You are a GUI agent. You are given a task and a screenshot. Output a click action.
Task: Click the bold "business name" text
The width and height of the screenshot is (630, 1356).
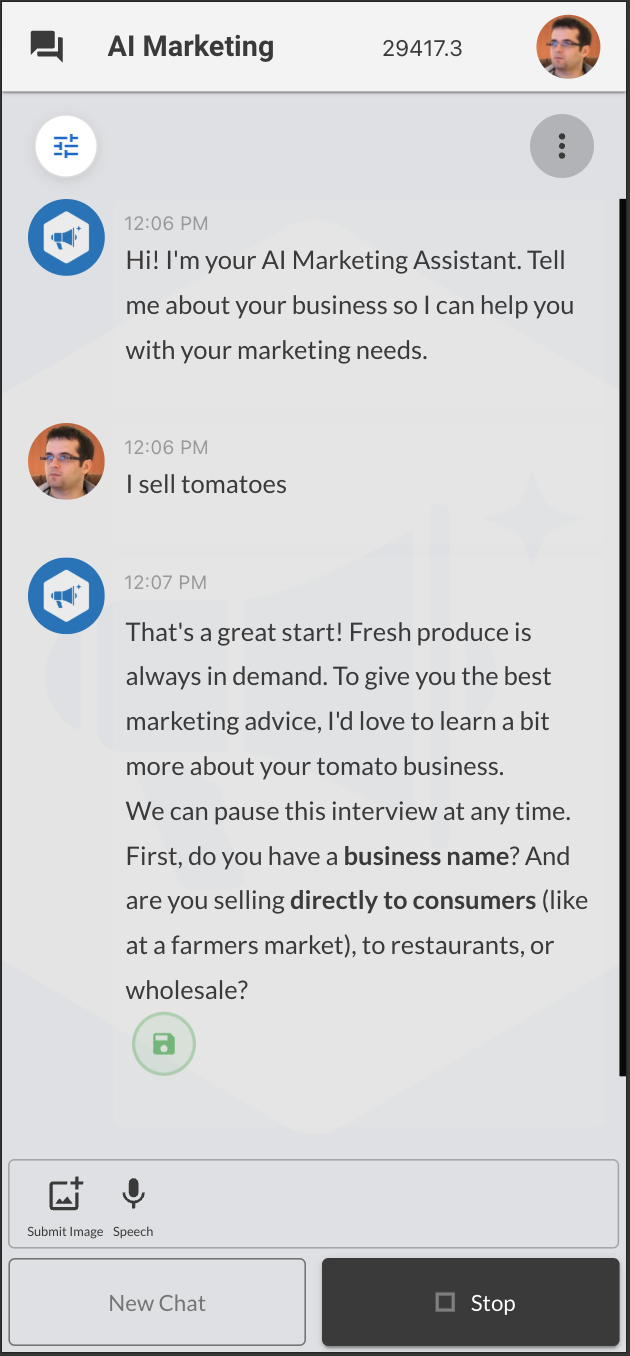click(426, 856)
